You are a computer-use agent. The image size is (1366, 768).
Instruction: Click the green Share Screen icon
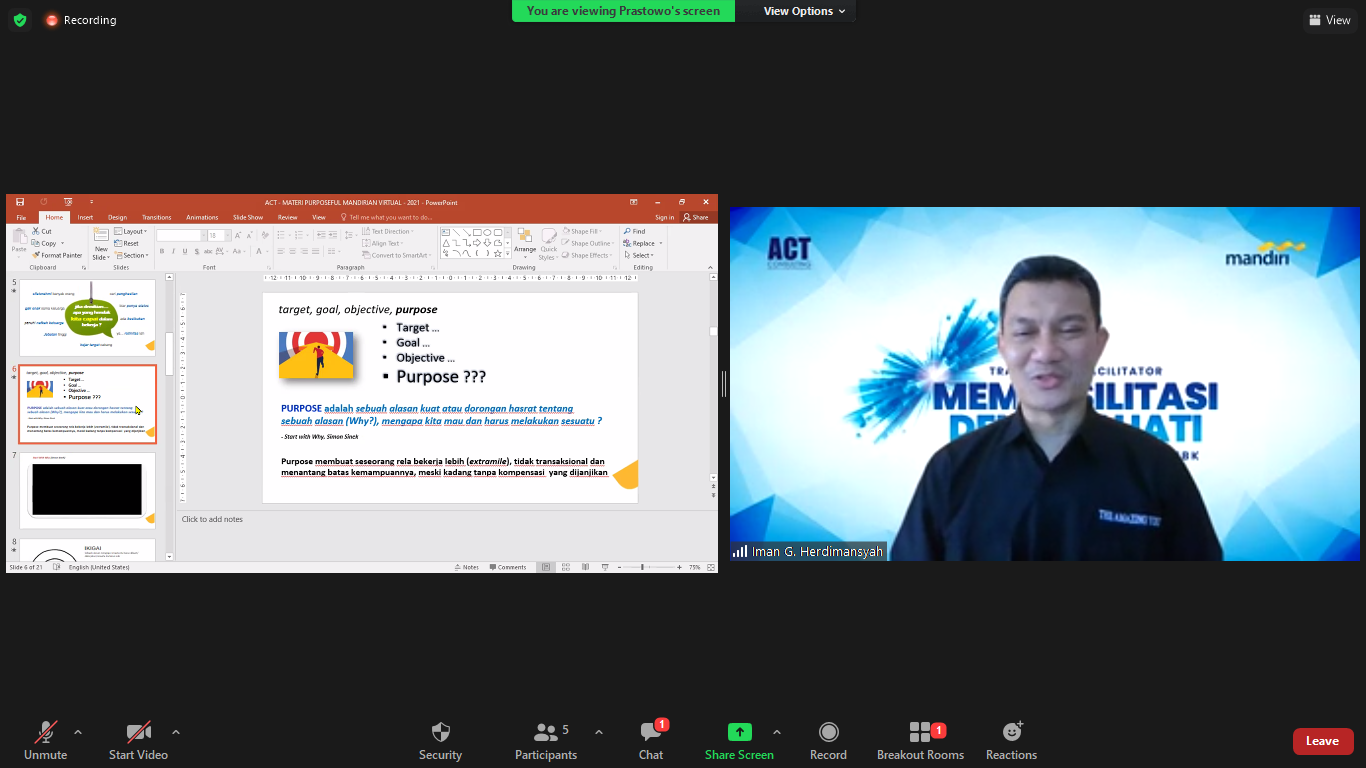point(739,732)
